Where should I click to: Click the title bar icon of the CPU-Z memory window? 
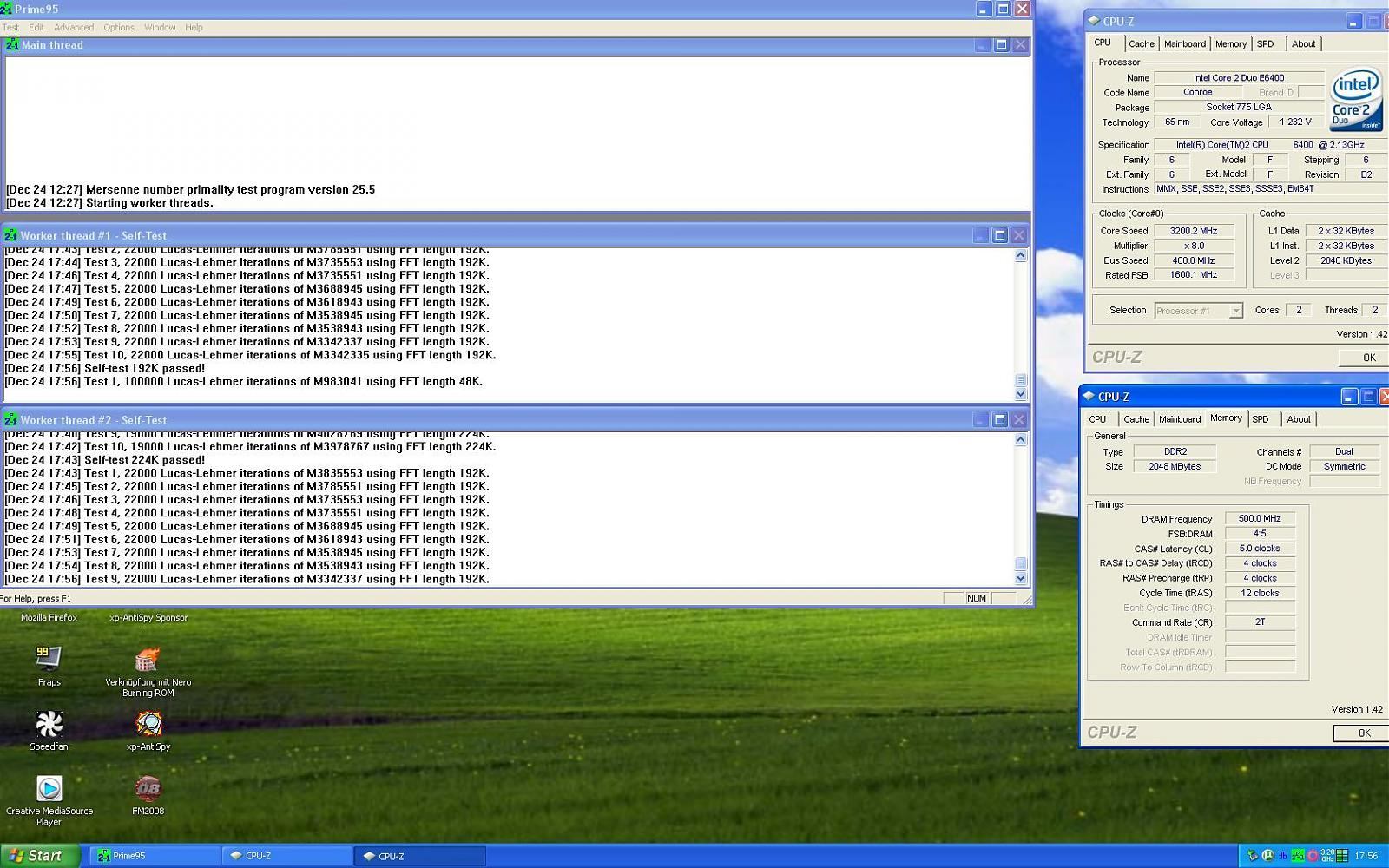tap(1089, 397)
